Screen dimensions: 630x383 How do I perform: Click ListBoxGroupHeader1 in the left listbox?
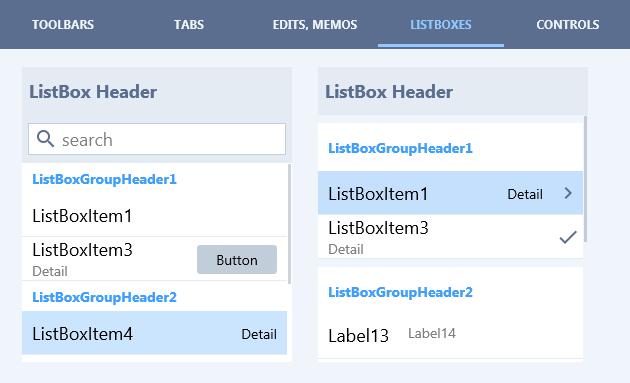pyautogui.click(x=104, y=179)
